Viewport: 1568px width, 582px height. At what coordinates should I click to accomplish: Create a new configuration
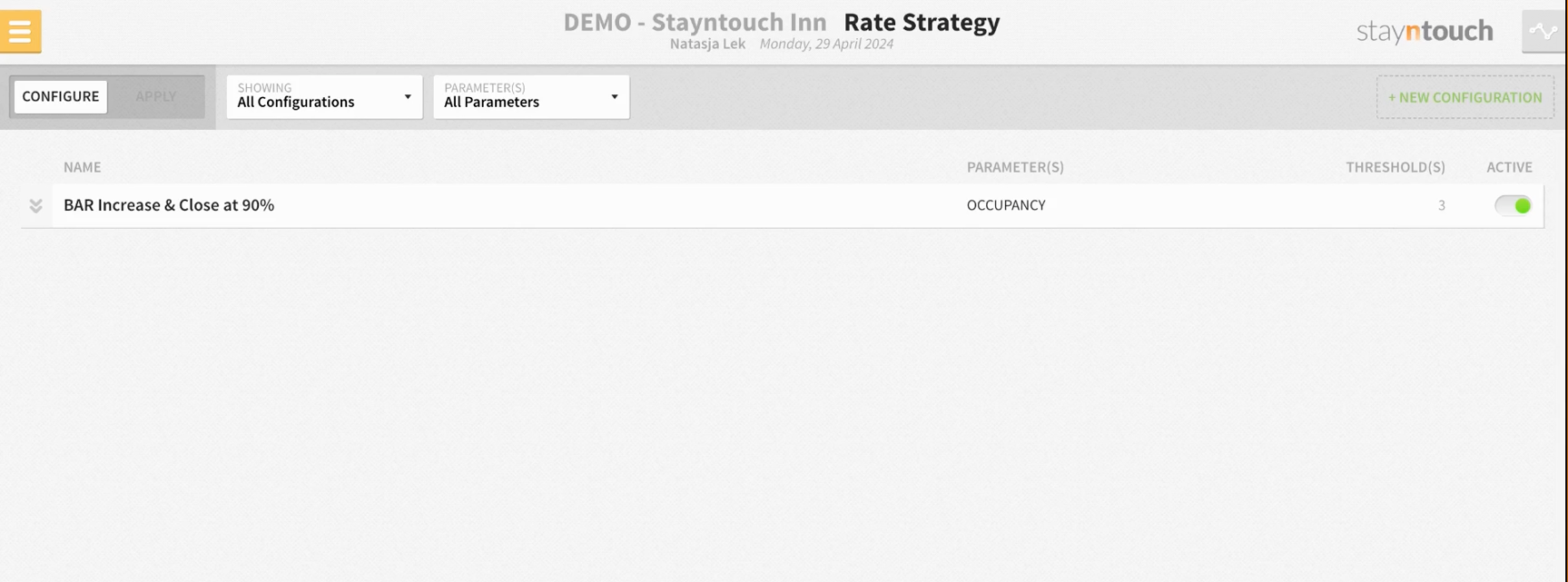click(x=1465, y=97)
